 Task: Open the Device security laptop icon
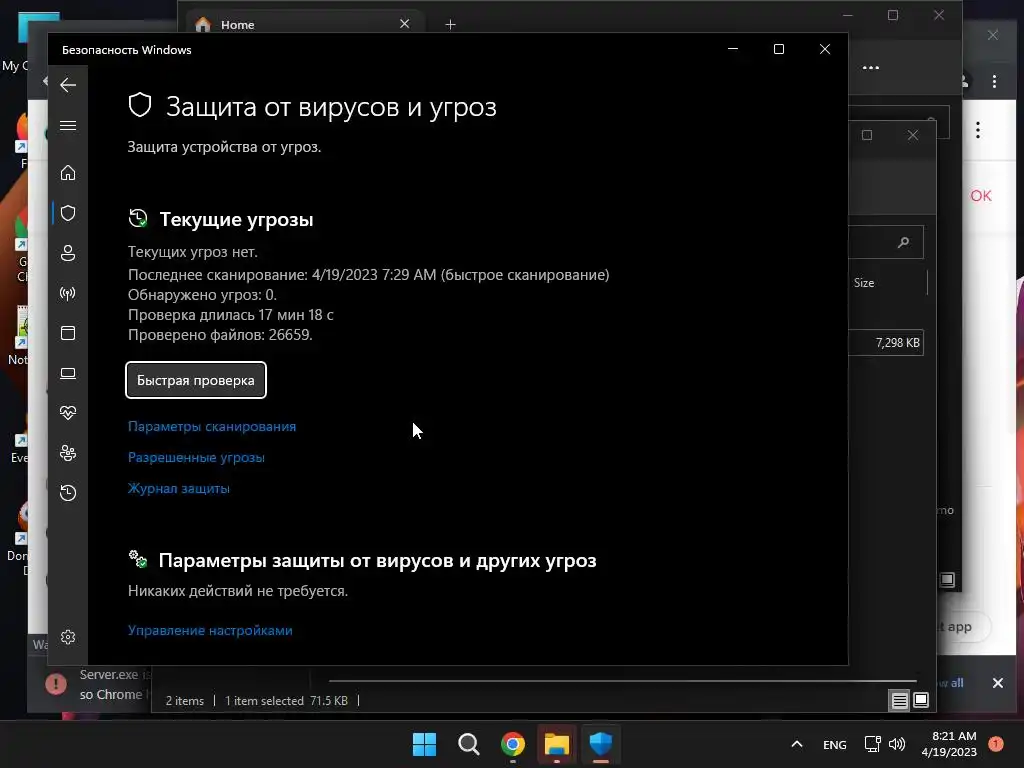(68, 373)
